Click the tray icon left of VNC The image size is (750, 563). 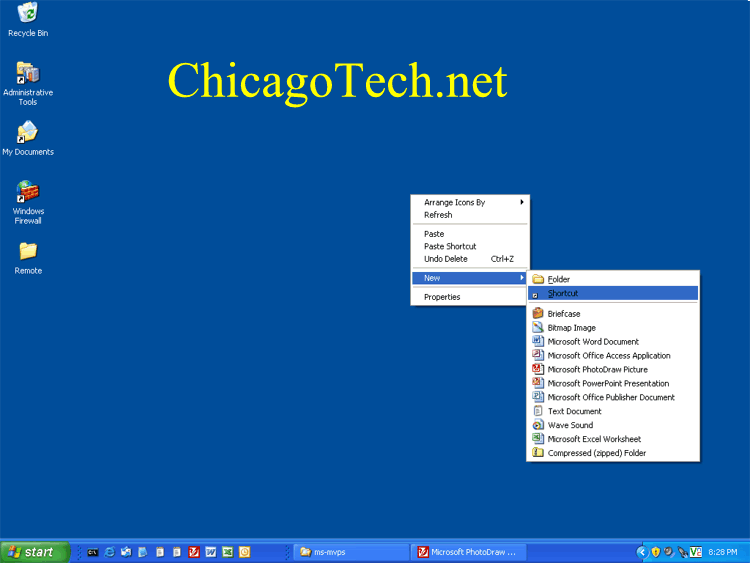click(x=683, y=552)
